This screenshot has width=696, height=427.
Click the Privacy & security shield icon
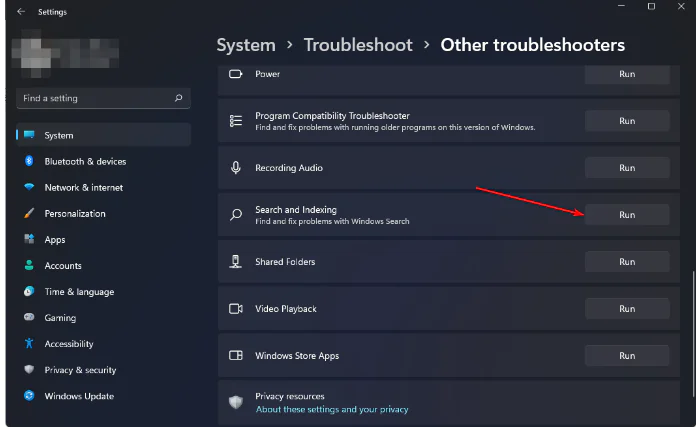tap(29, 369)
